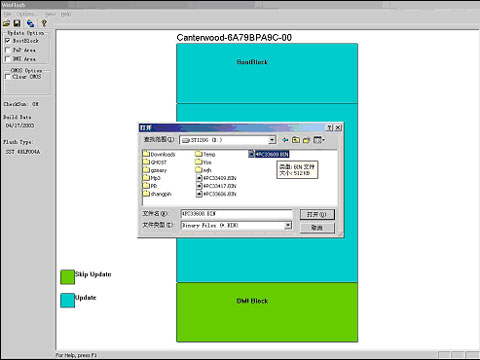Click the cyan Update legend swatch

pos(67,300)
